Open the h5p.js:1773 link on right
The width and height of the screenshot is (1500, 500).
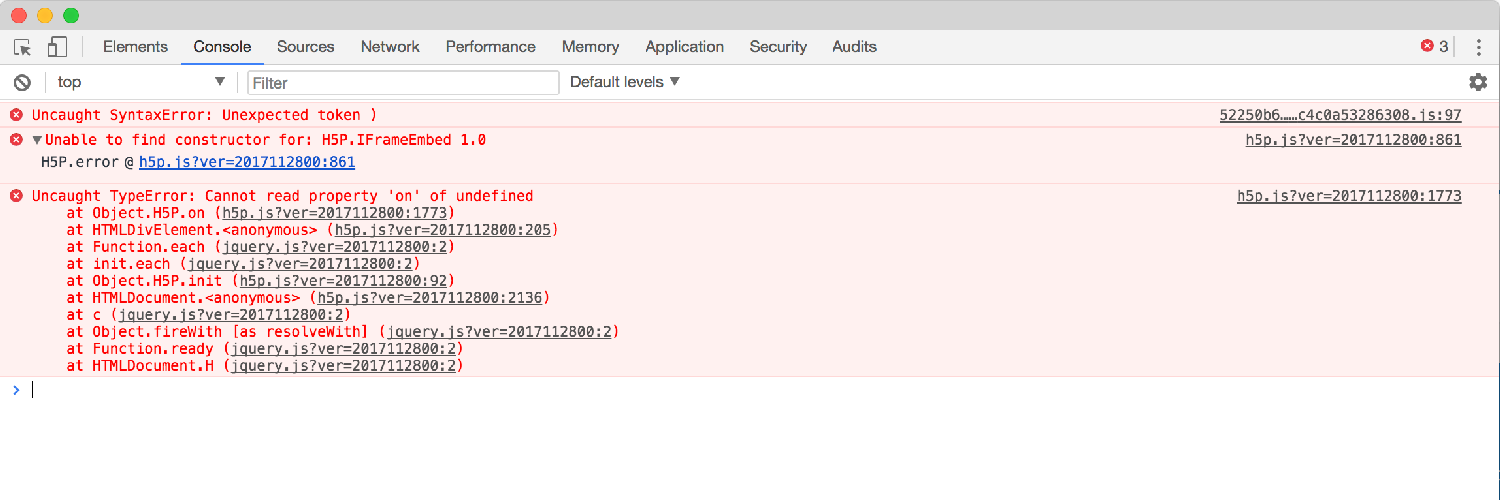click(1349, 196)
